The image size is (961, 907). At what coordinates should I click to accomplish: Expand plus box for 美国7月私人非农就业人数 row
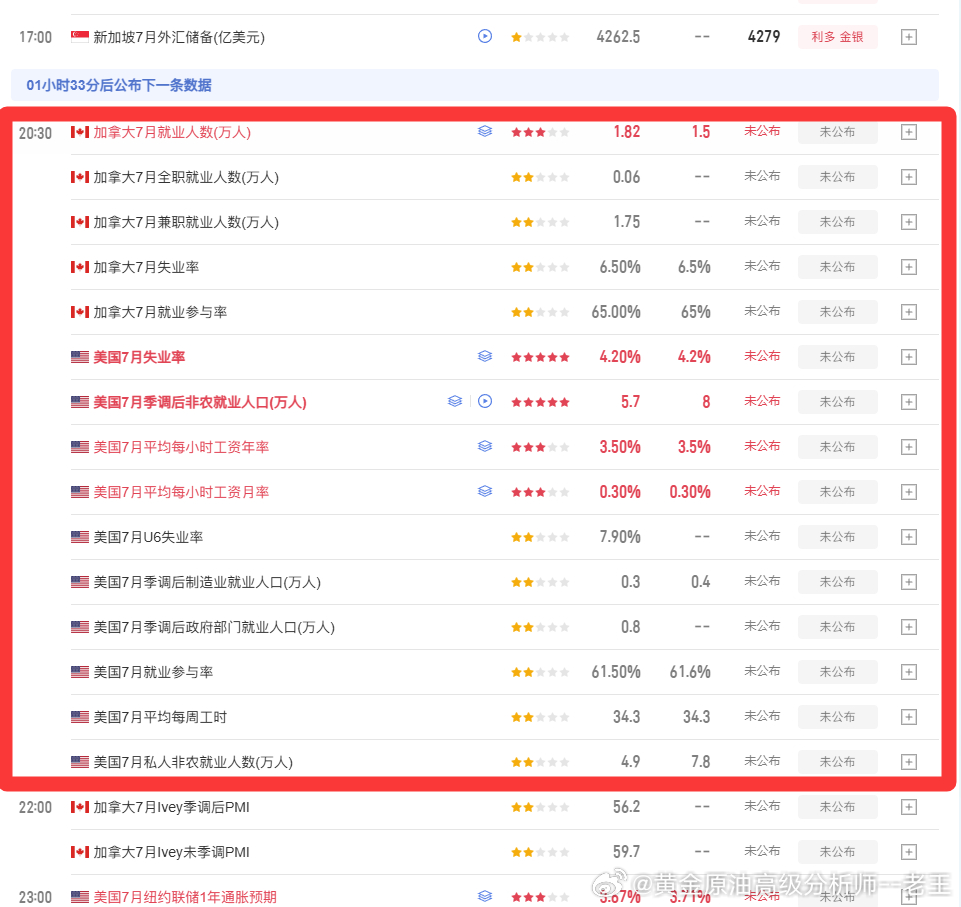pyautogui.click(x=909, y=762)
